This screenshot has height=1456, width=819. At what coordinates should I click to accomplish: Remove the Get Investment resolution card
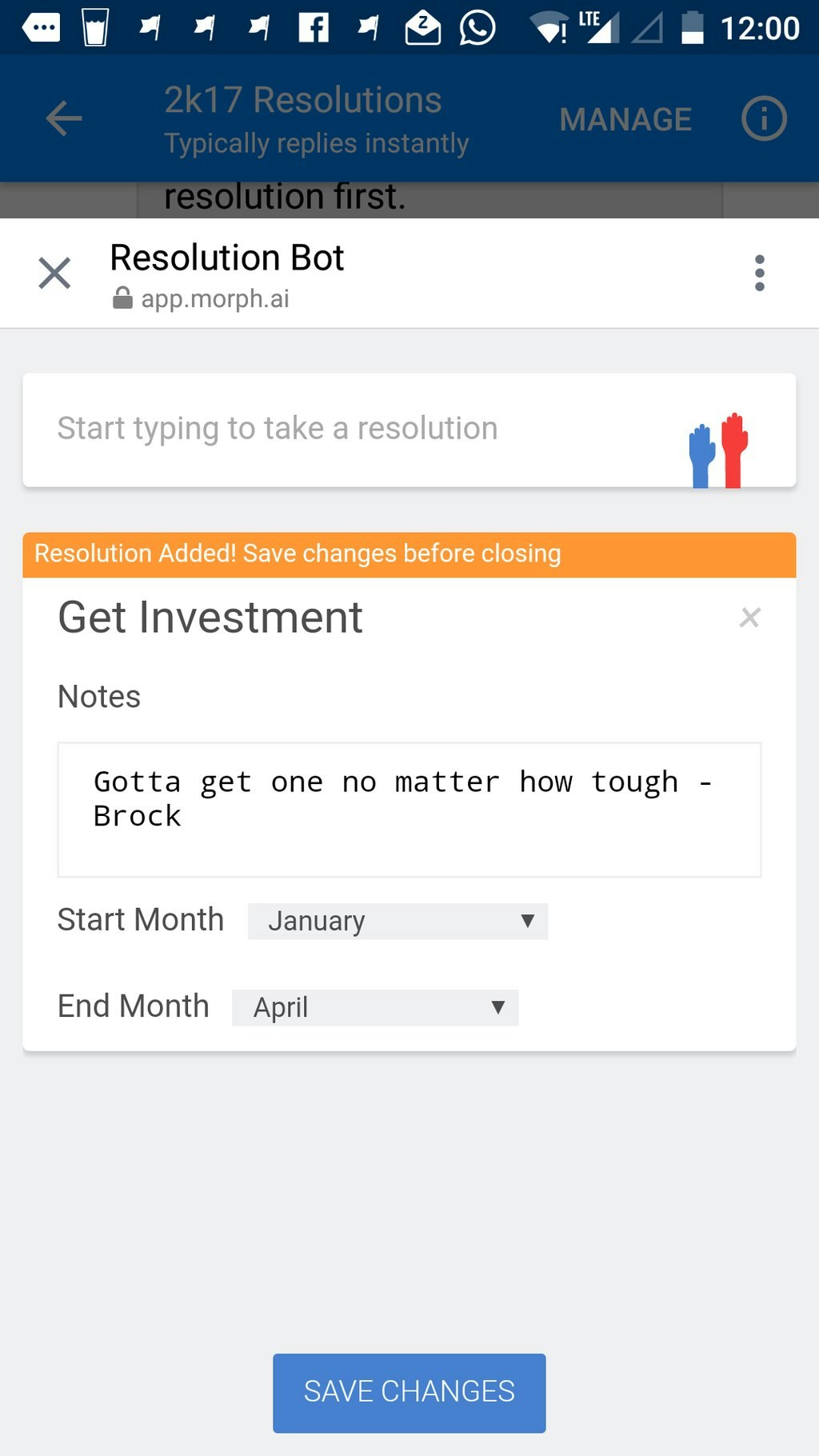(x=749, y=618)
